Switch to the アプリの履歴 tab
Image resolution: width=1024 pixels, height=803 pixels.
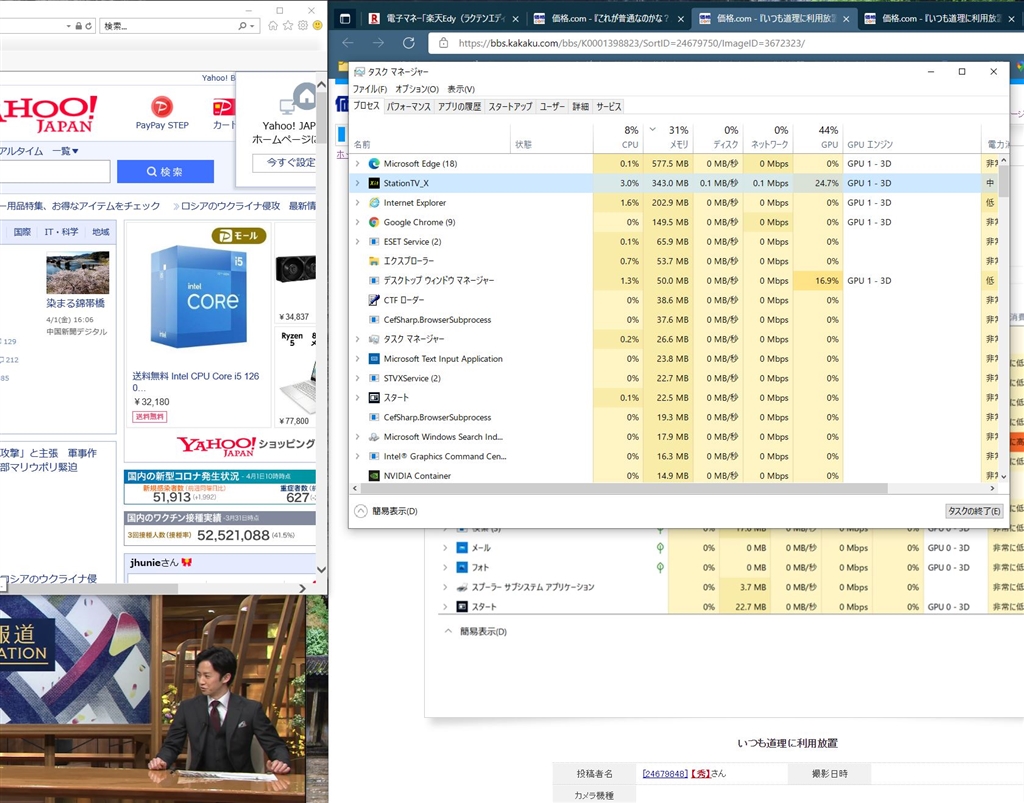click(459, 106)
